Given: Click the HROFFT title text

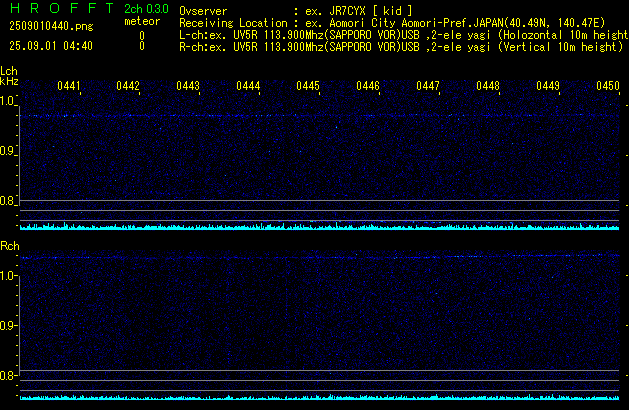Looking at the screenshot, I should (62, 8).
